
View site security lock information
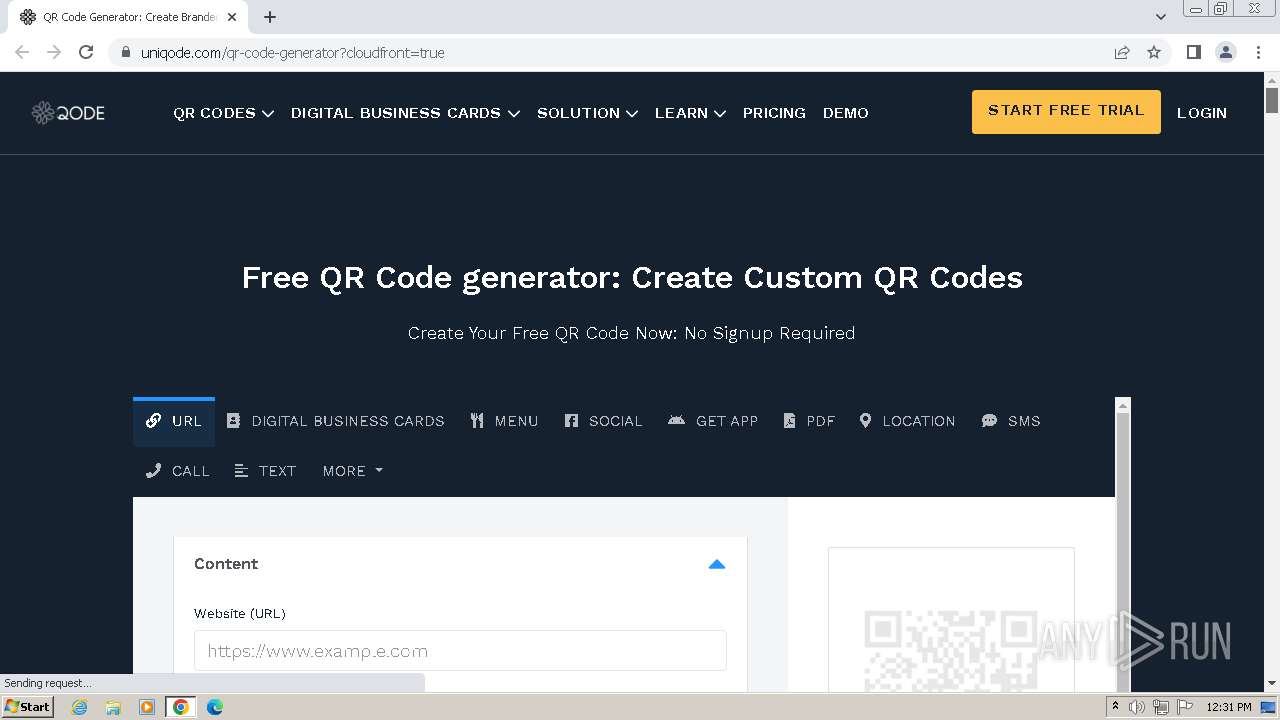[x=126, y=52]
